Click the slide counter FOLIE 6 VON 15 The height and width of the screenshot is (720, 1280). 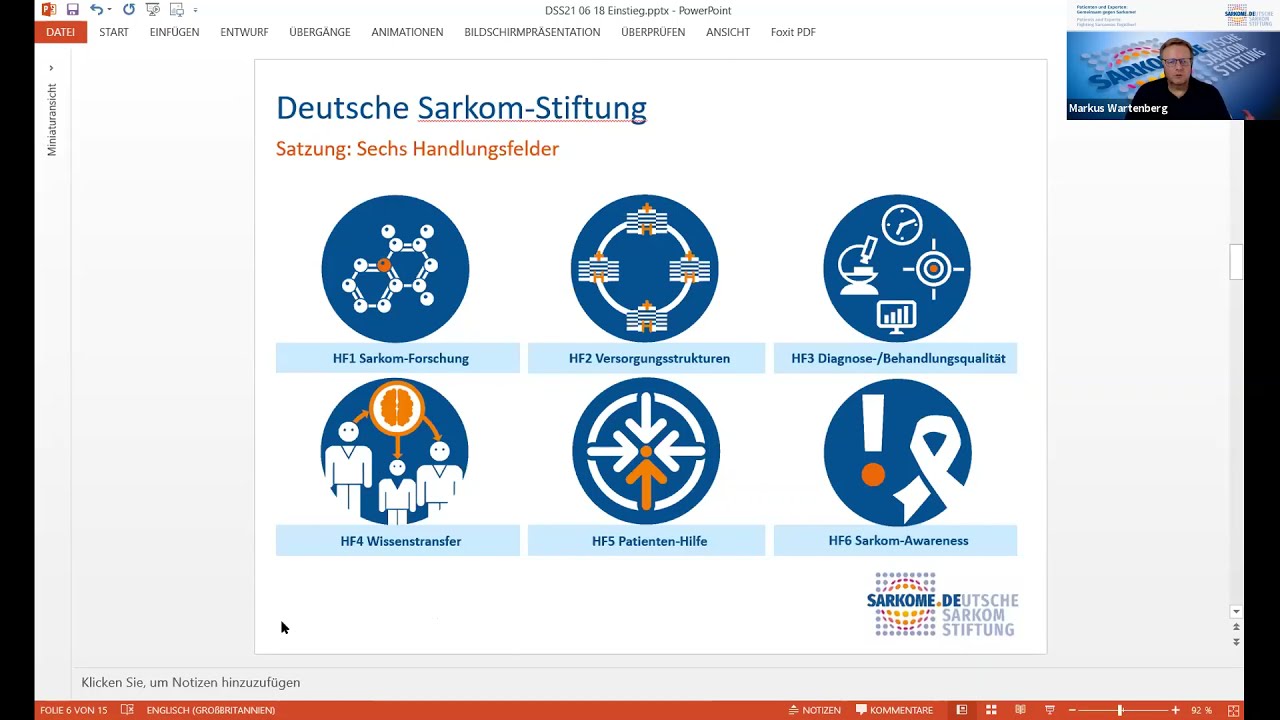[x=74, y=710]
